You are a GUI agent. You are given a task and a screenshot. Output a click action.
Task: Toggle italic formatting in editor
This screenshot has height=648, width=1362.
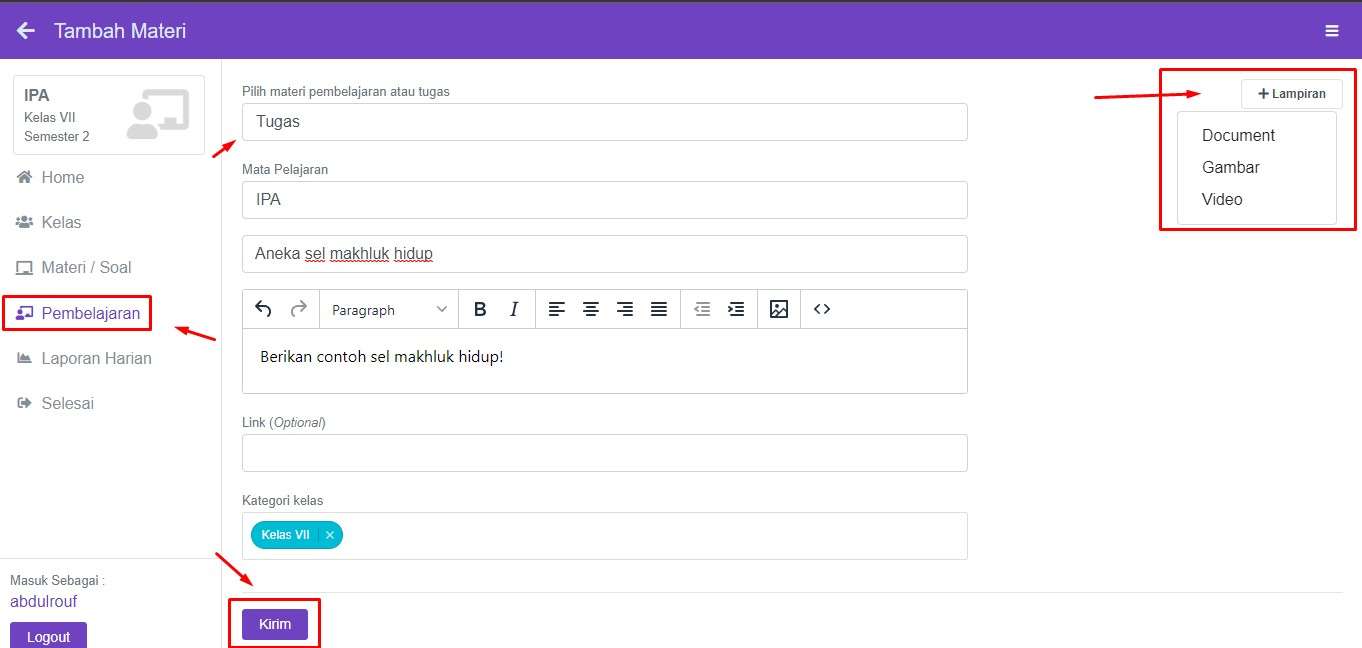tap(514, 309)
